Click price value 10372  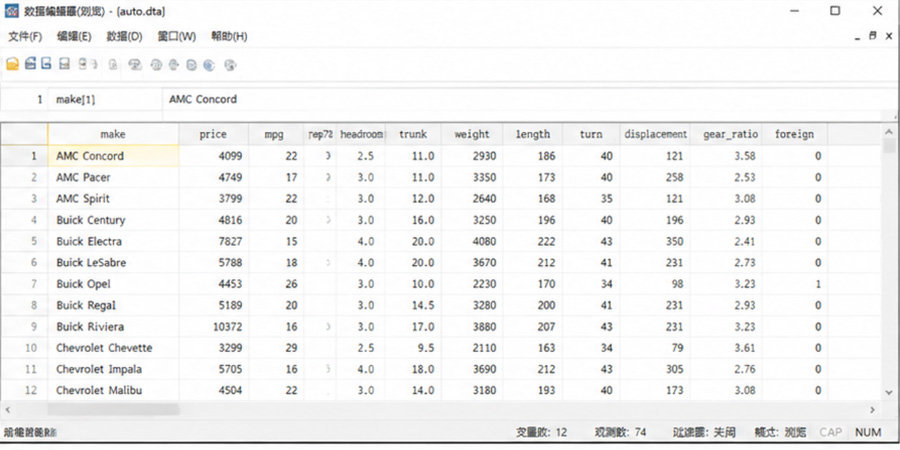[214, 327]
